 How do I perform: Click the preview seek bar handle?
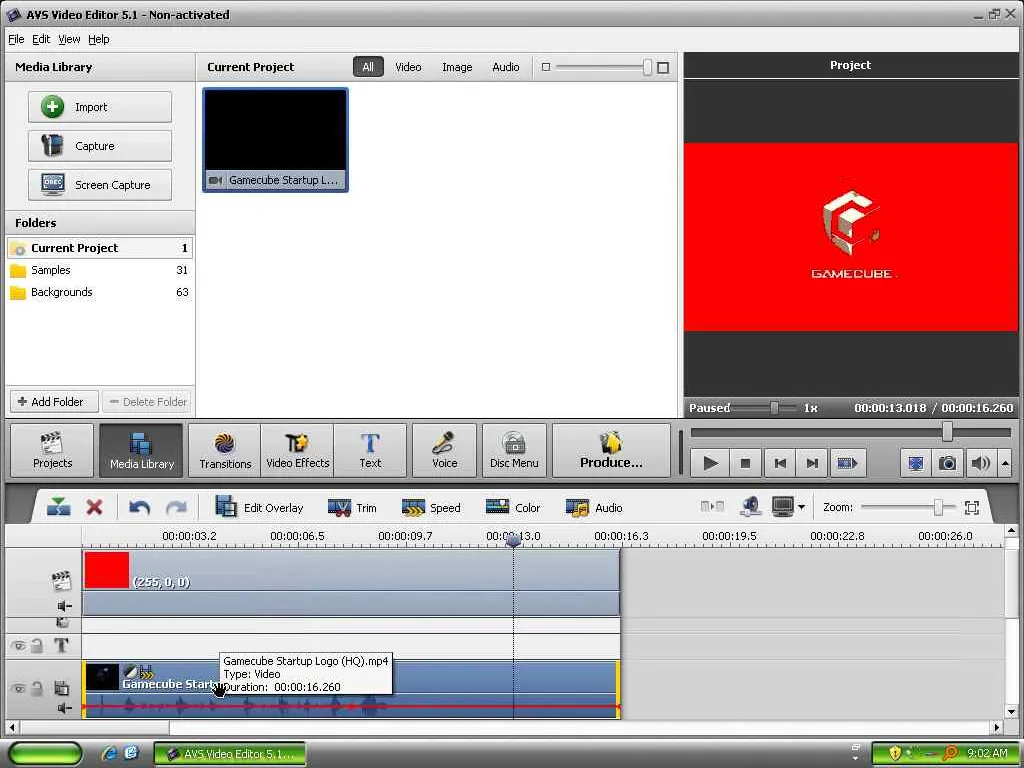947,431
